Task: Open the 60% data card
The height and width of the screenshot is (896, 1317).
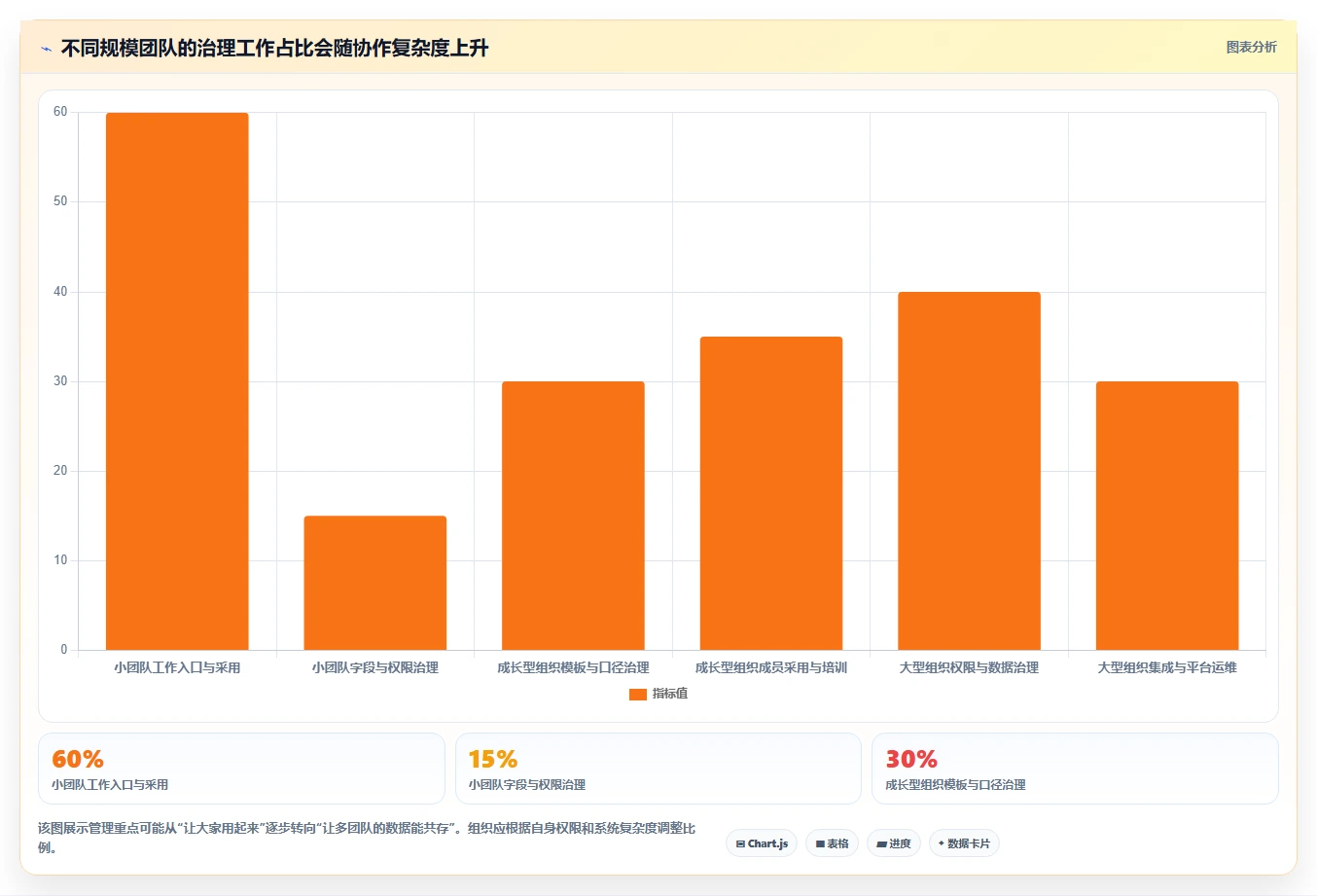Action: 241,769
